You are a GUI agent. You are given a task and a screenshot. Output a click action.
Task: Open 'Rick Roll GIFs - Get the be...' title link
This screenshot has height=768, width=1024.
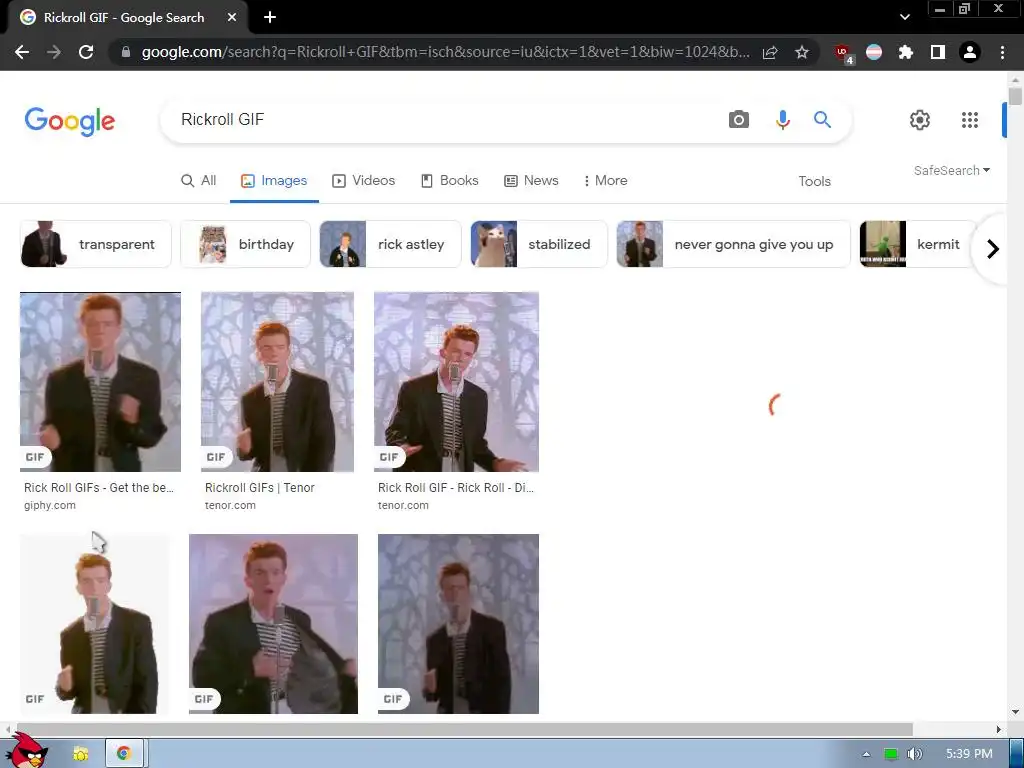pyautogui.click(x=99, y=488)
